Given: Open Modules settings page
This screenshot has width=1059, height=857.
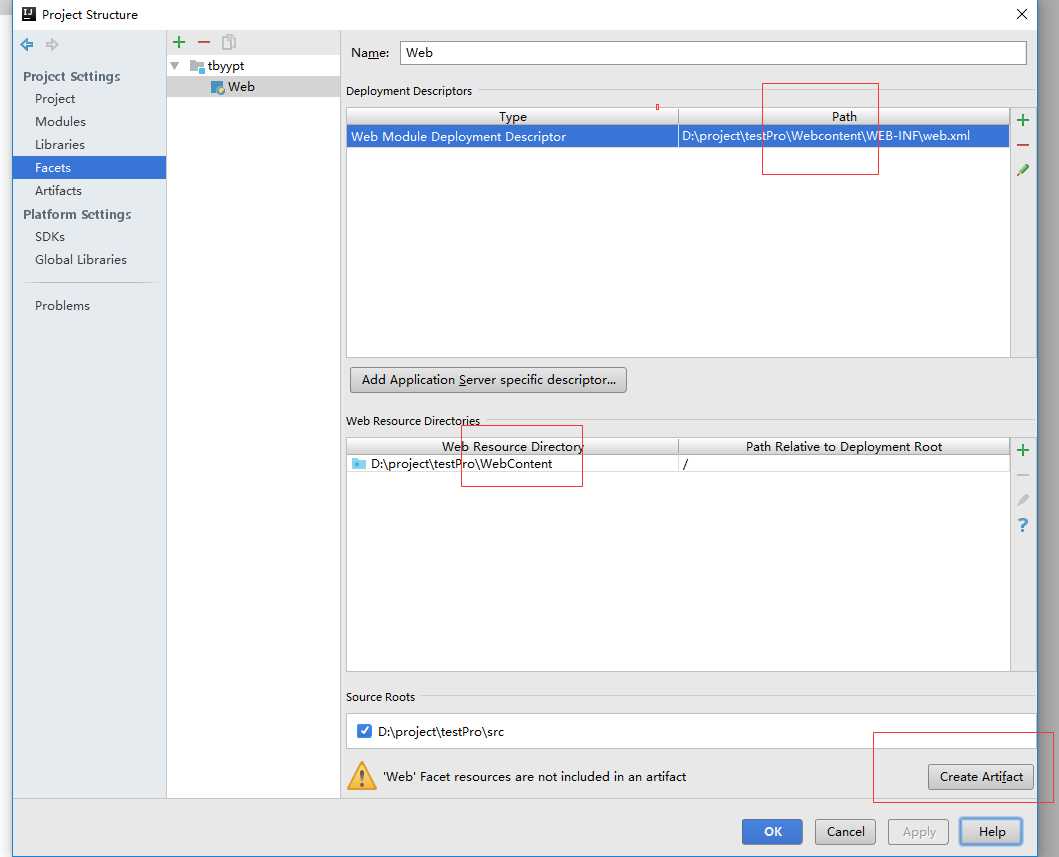Looking at the screenshot, I should point(60,122).
